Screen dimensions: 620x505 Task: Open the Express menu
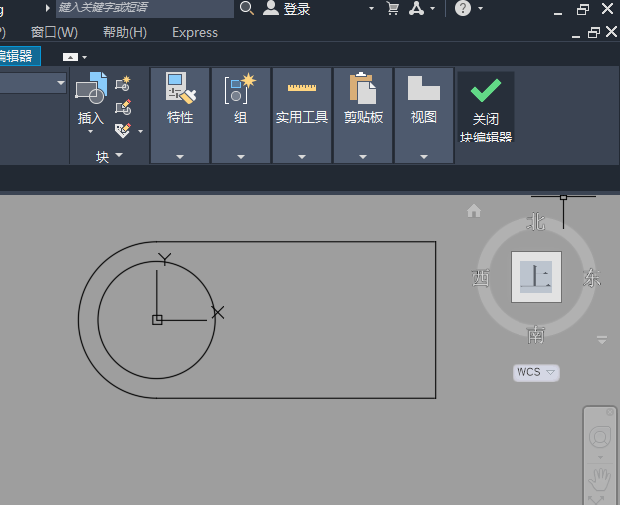[x=194, y=32]
